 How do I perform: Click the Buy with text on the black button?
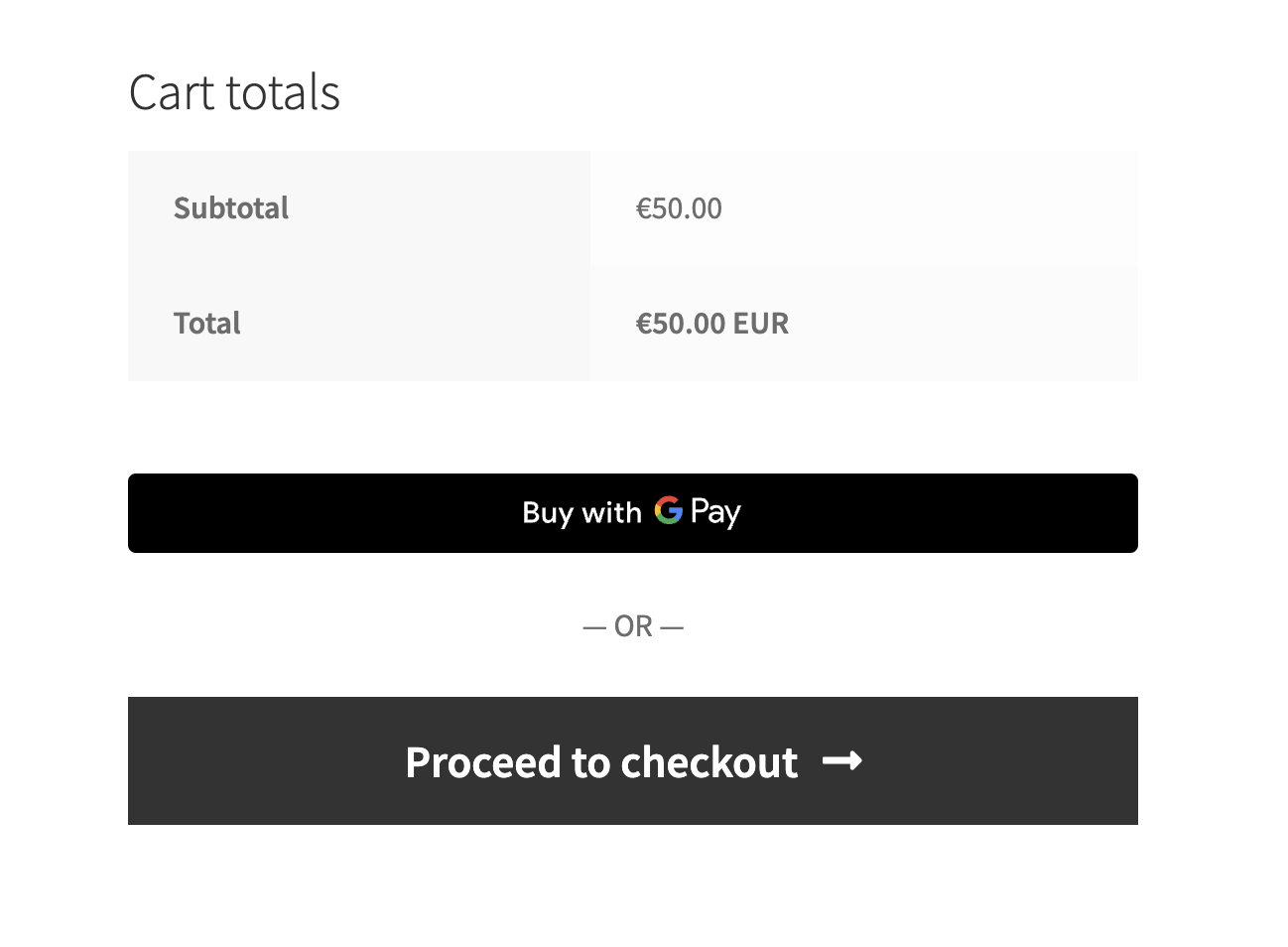tap(581, 512)
